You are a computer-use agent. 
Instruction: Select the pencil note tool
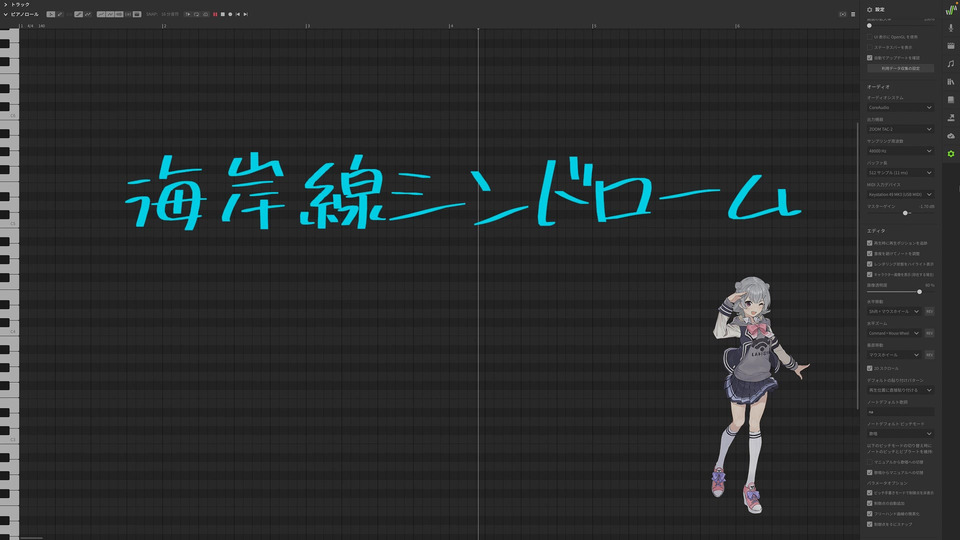coord(60,14)
